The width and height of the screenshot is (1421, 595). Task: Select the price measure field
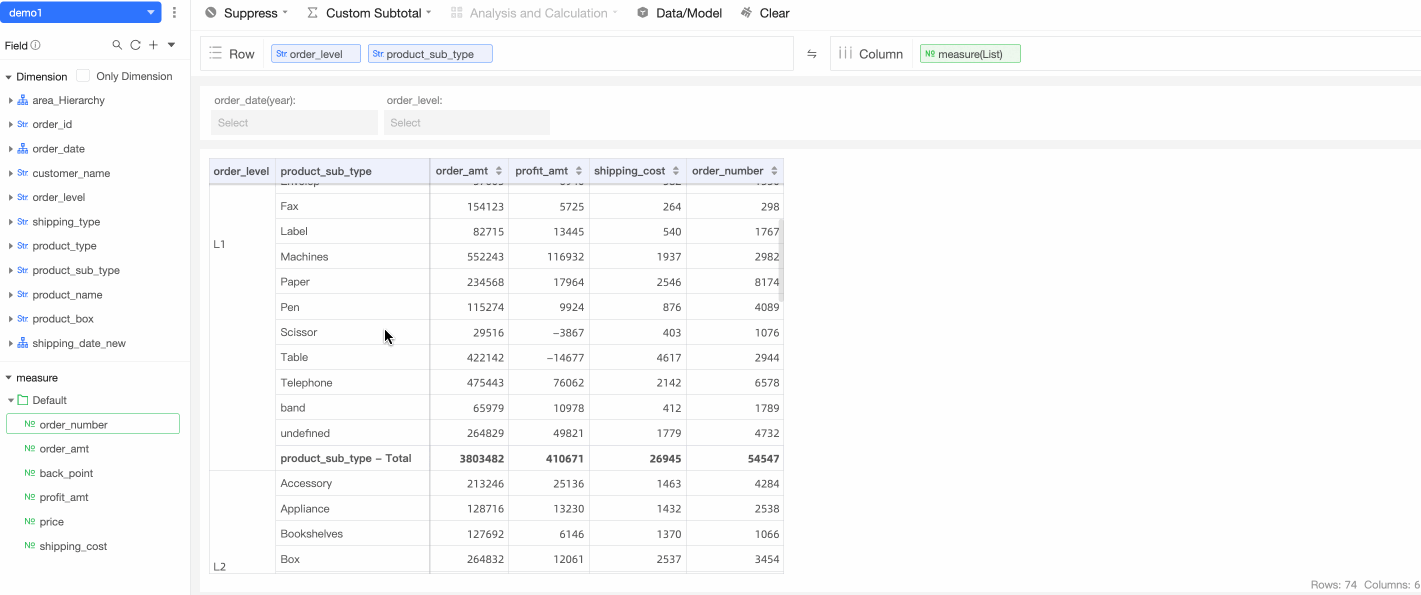[x=52, y=522]
